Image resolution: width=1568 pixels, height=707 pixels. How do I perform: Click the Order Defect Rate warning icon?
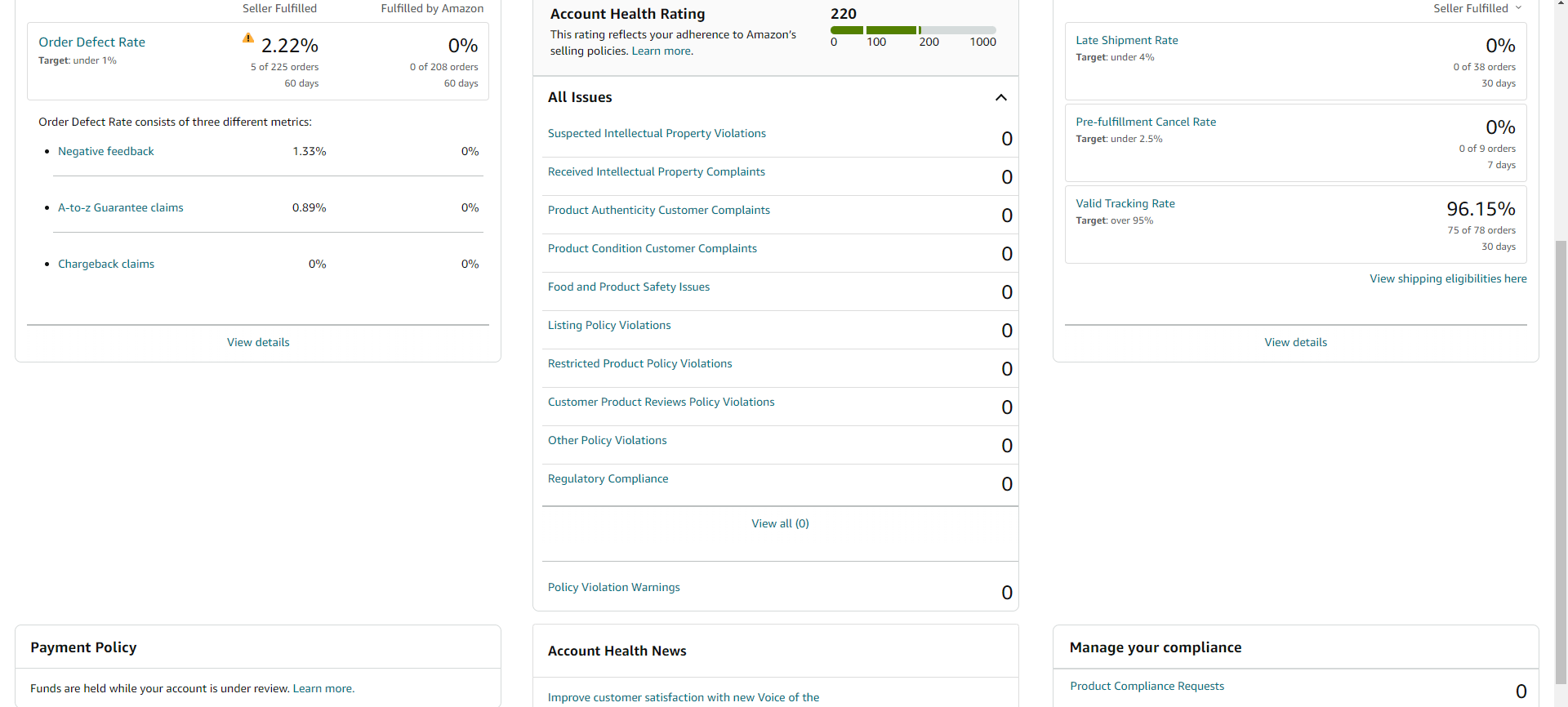[x=248, y=38]
